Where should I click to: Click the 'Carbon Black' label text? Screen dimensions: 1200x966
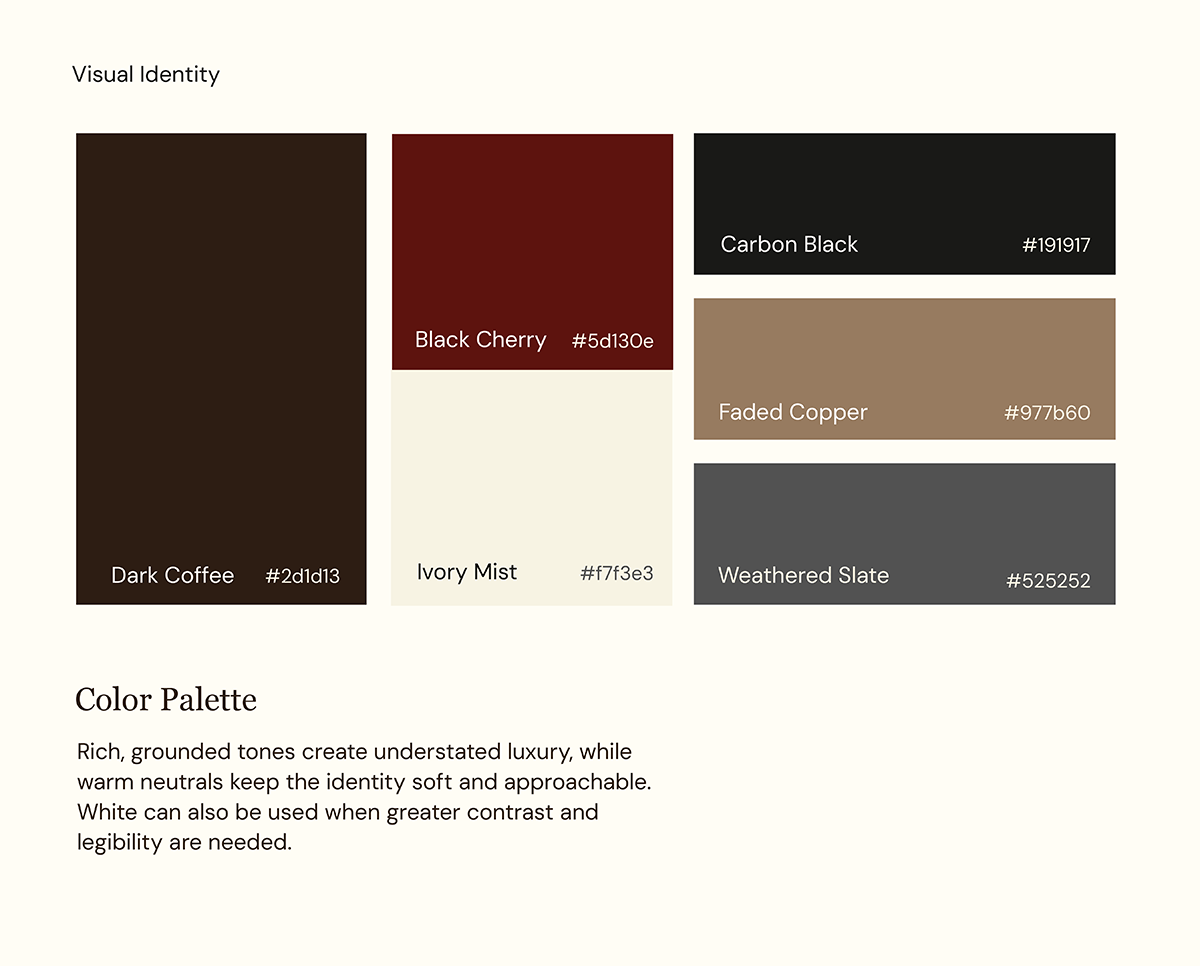[x=789, y=244]
